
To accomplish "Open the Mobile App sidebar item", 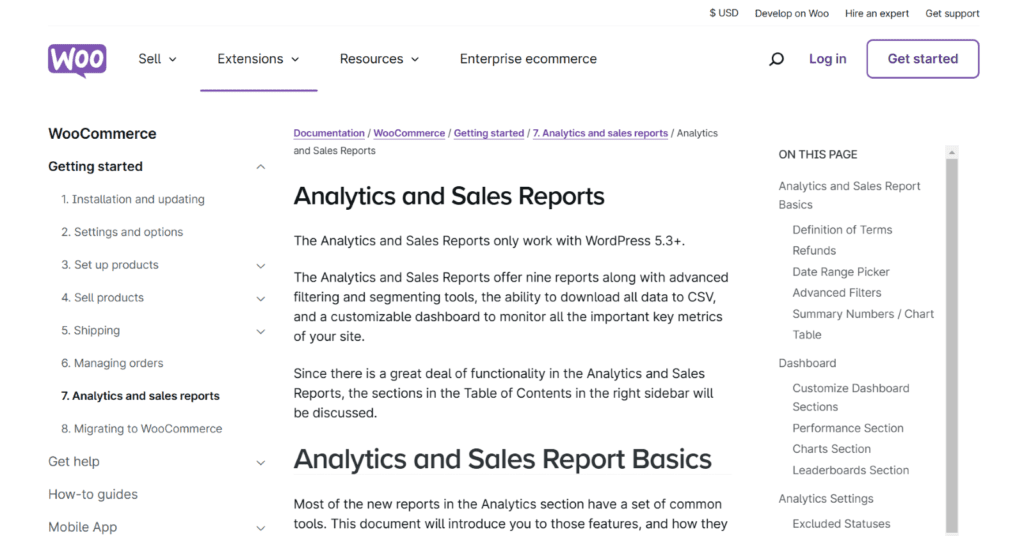I will click(x=82, y=527).
